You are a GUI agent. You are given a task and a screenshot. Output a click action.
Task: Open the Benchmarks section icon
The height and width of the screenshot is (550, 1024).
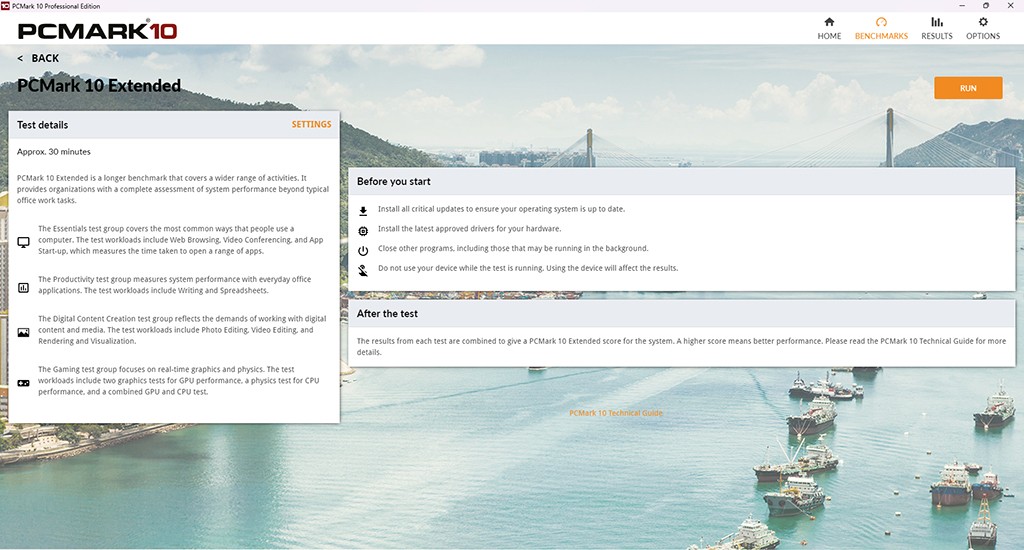(x=881, y=22)
